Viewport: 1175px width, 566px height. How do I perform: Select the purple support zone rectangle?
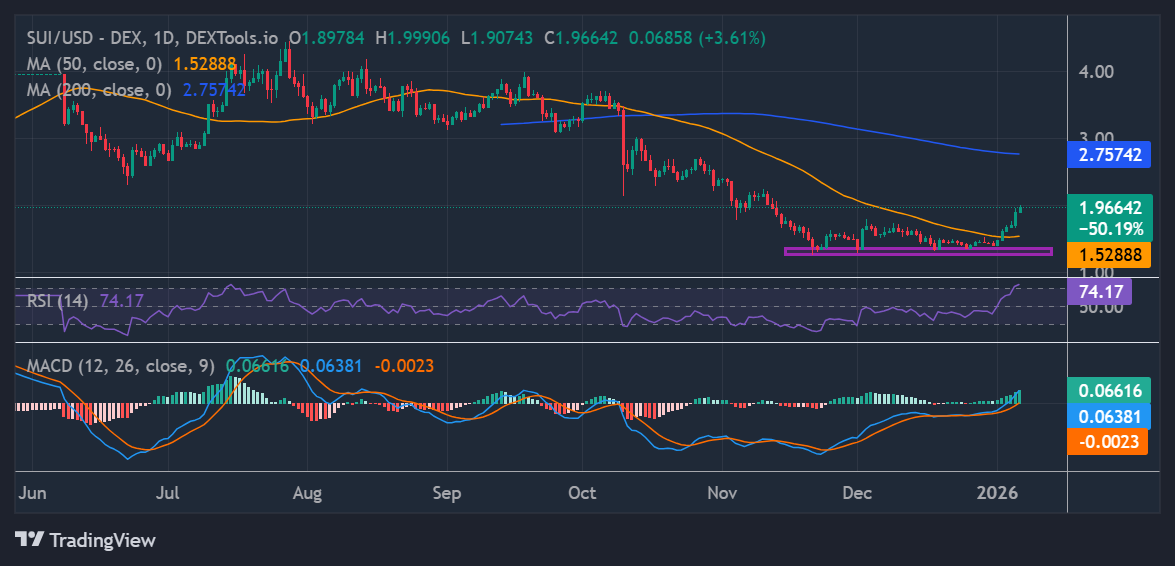[x=918, y=251]
